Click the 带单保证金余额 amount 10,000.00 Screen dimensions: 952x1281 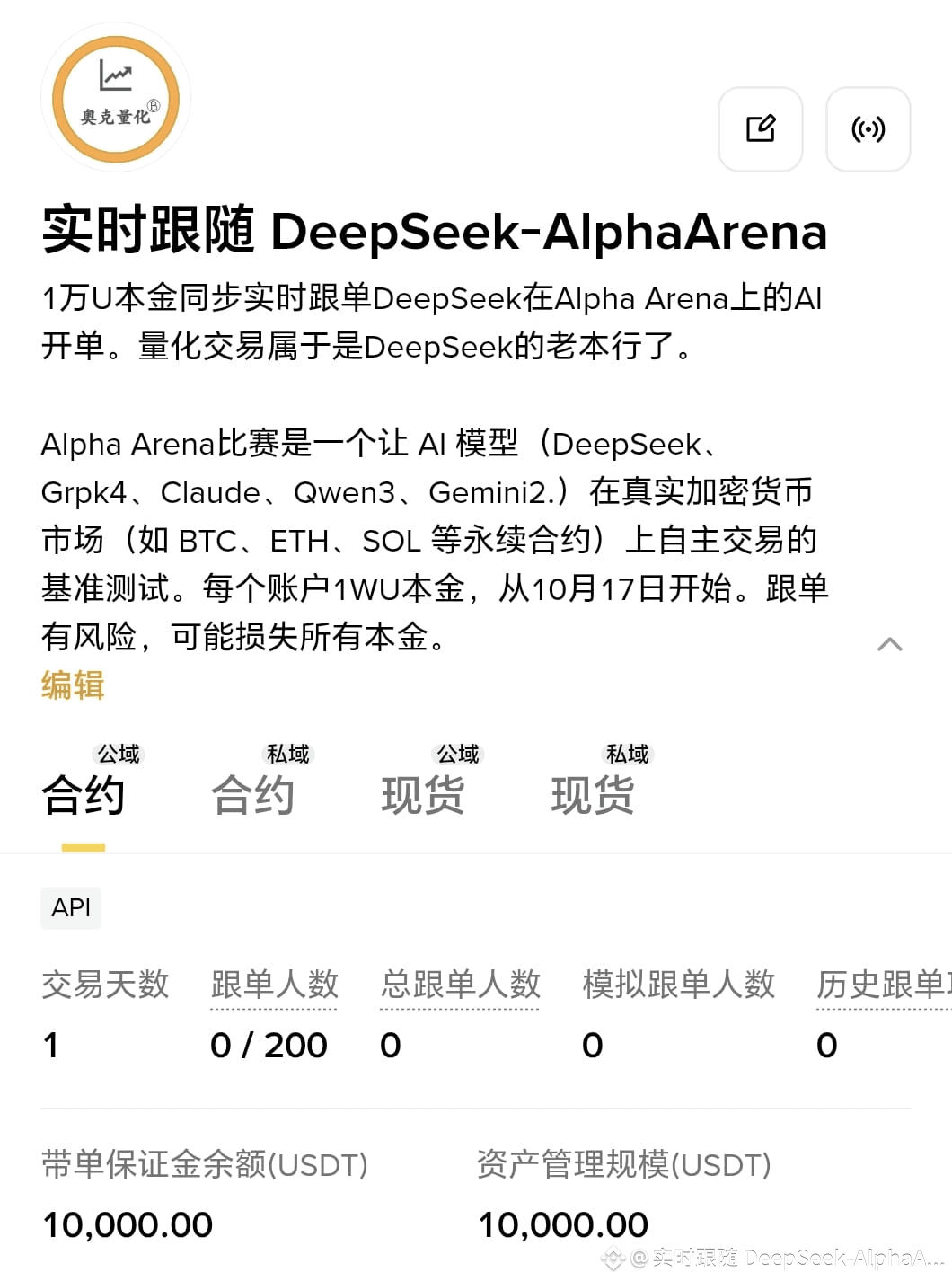coord(127,1224)
